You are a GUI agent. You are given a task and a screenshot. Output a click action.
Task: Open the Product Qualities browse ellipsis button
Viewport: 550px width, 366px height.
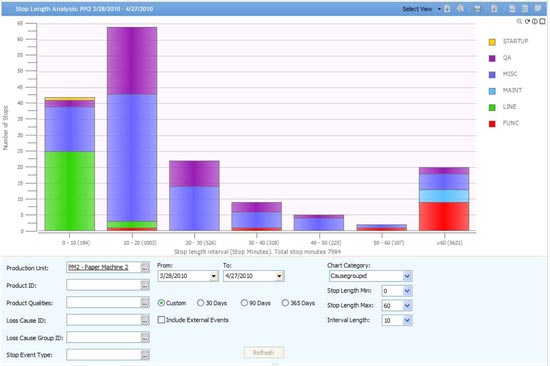coord(145,302)
